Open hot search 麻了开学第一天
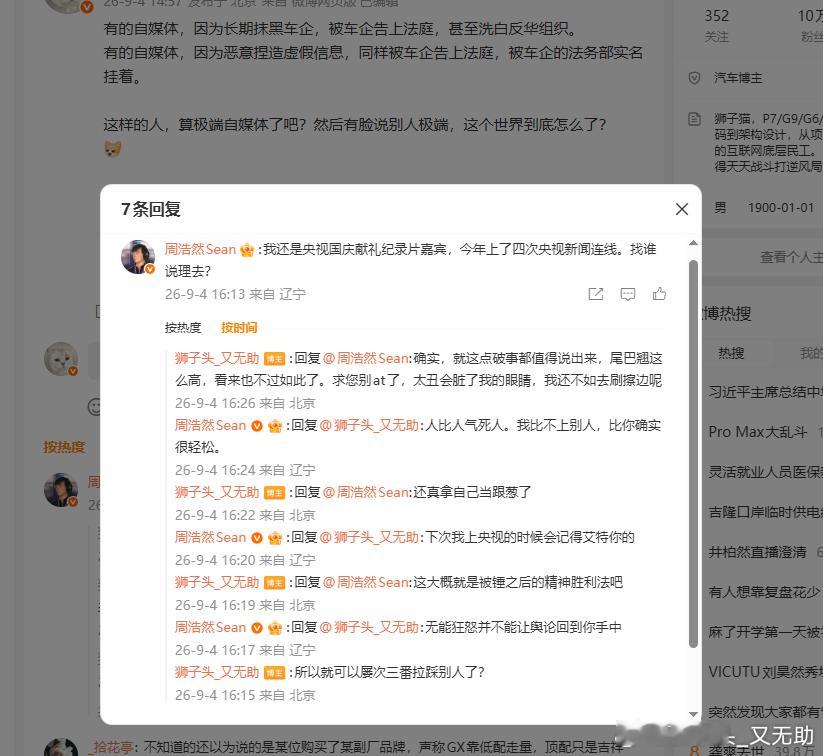The height and width of the screenshot is (756, 823). click(766, 632)
